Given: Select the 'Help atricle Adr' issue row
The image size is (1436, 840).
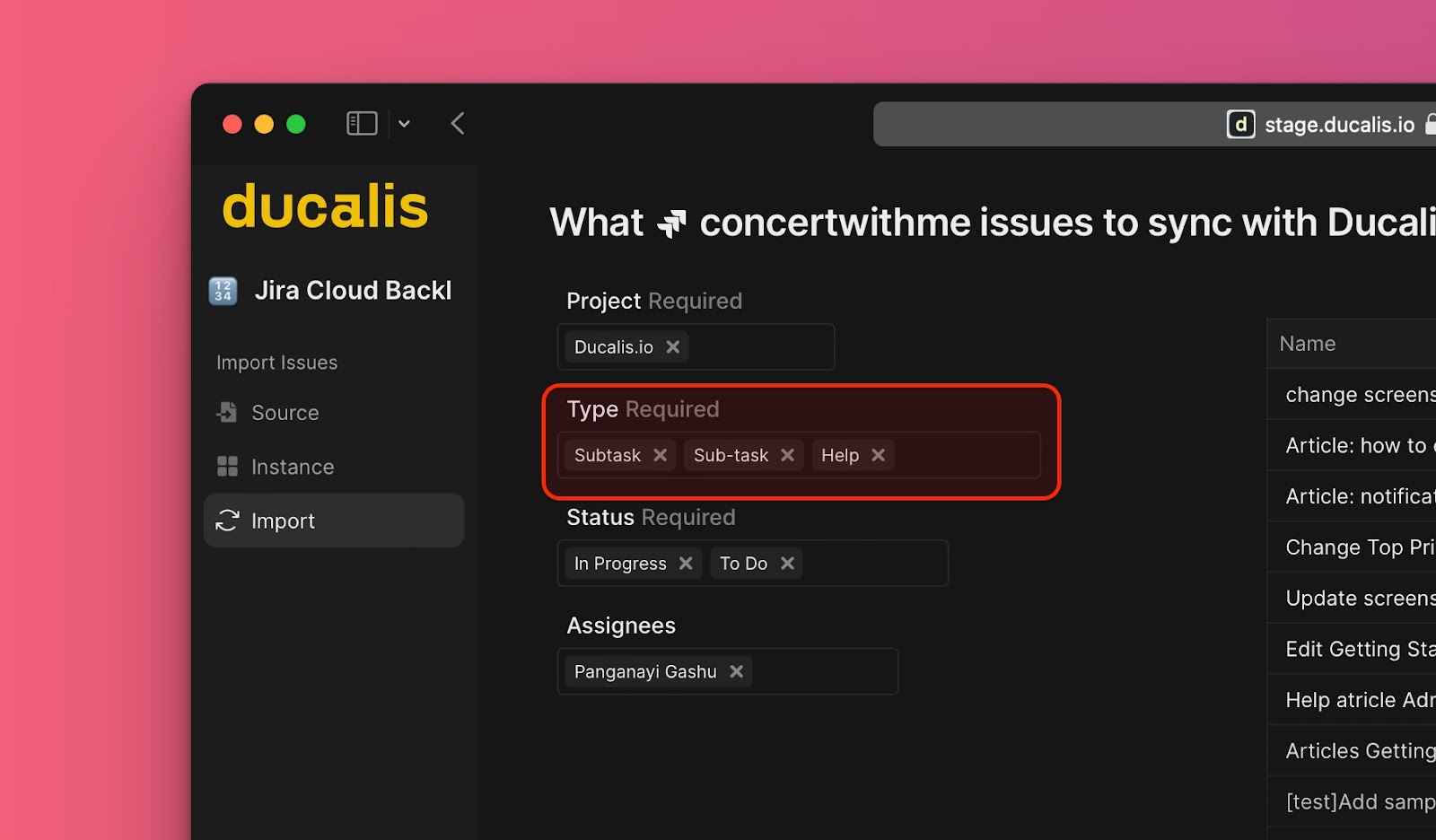Looking at the screenshot, I should coord(1352,700).
